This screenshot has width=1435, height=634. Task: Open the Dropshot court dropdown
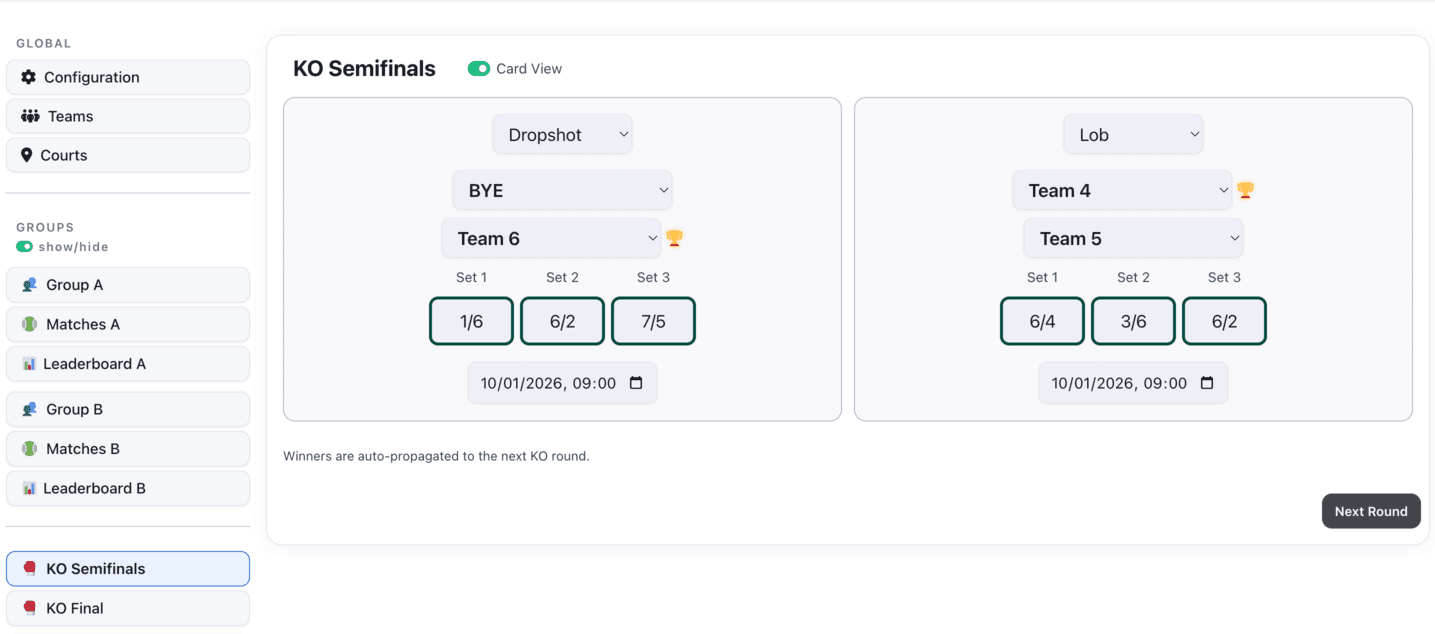click(562, 135)
